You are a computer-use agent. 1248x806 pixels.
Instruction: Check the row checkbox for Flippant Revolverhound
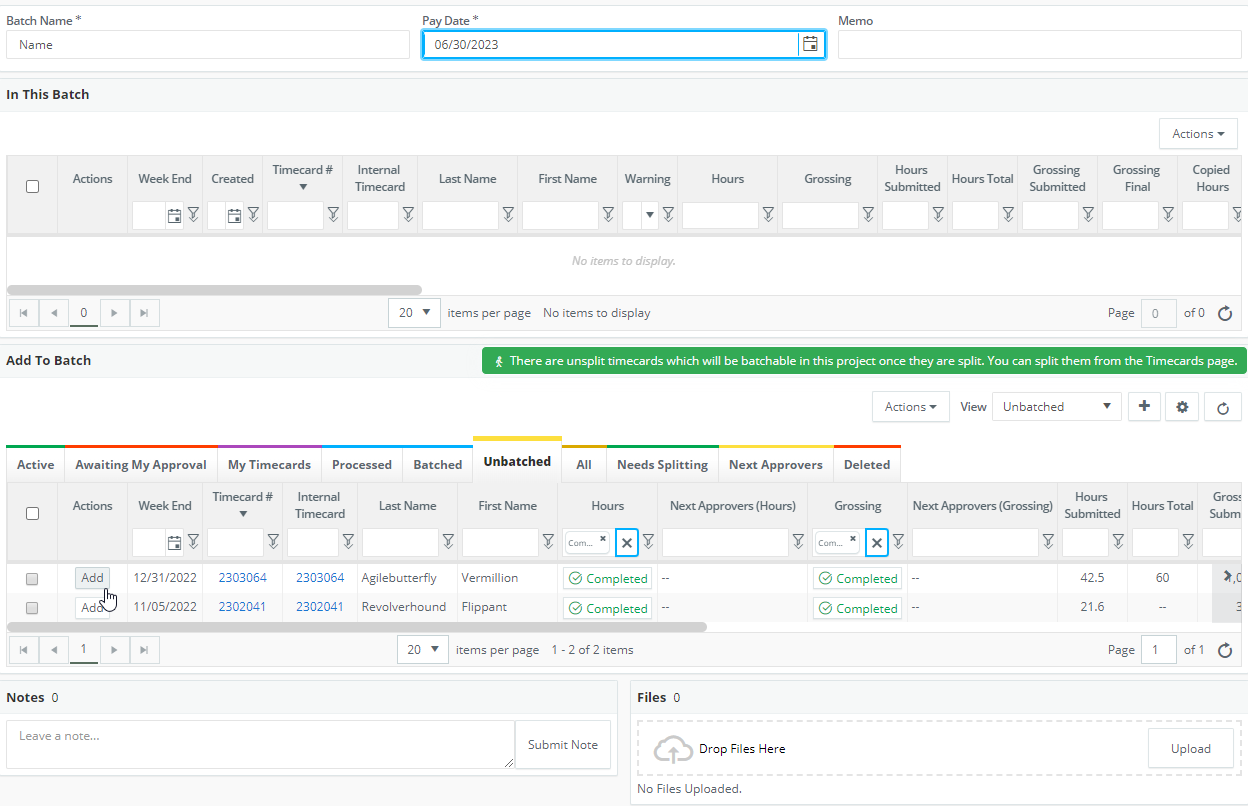(31, 608)
